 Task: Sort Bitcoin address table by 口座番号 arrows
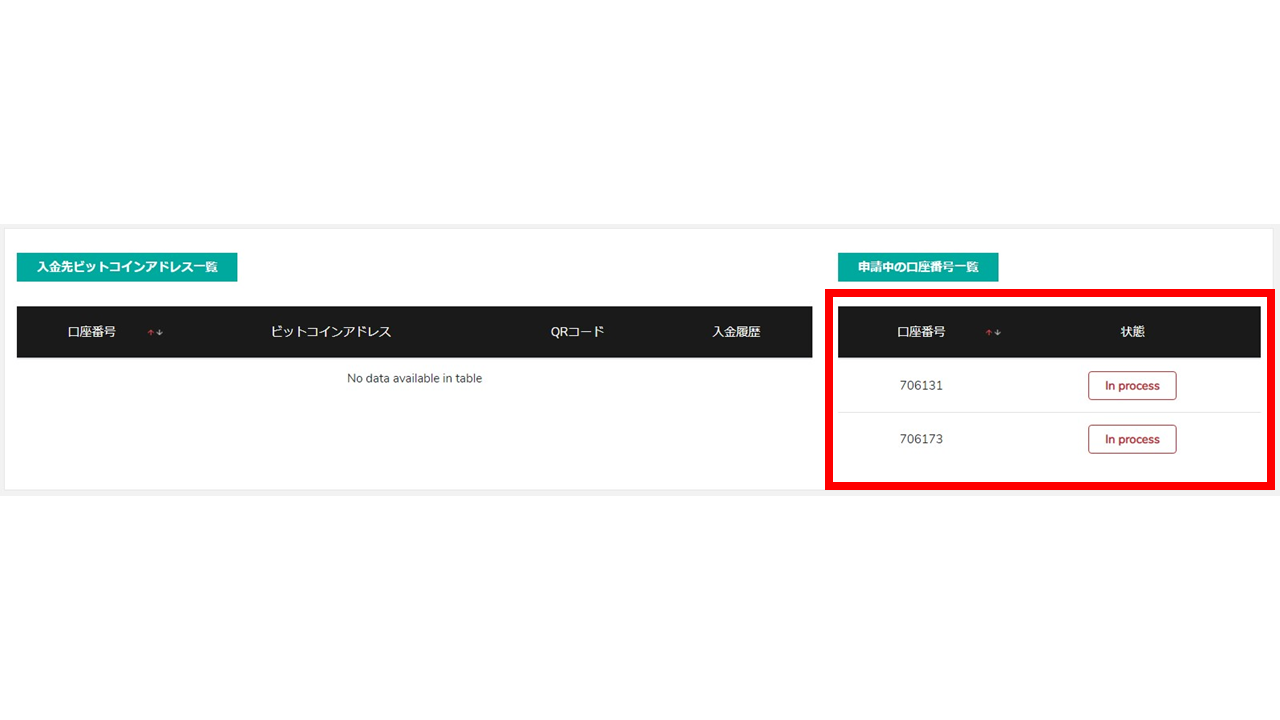coord(155,332)
